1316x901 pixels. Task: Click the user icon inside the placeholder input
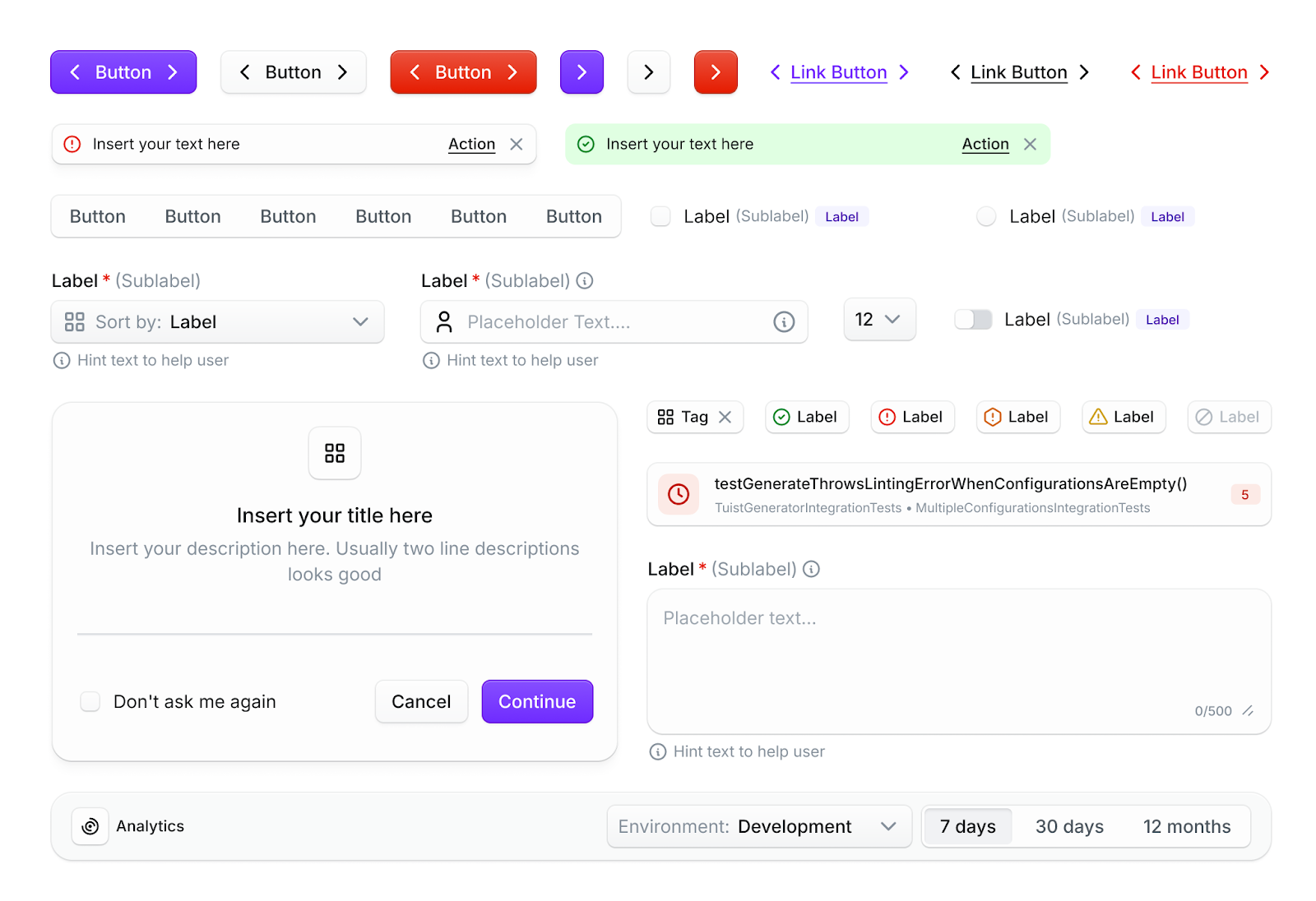tap(444, 321)
